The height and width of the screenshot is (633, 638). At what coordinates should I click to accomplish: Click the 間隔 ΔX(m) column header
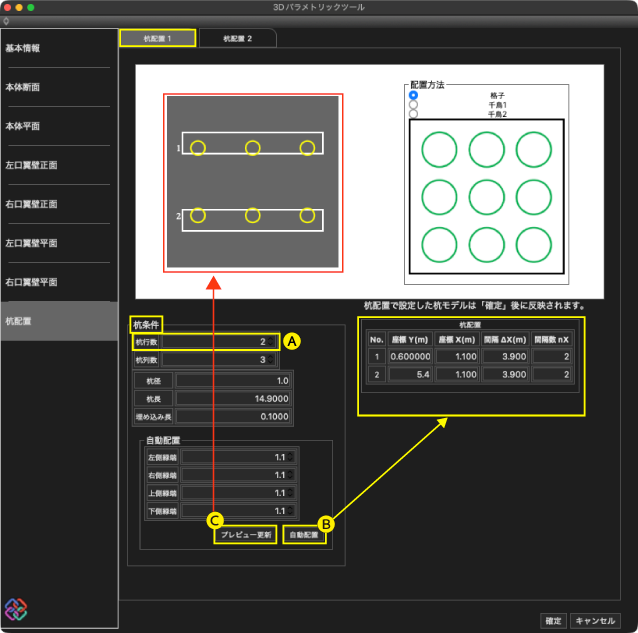click(x=505, y=339)
